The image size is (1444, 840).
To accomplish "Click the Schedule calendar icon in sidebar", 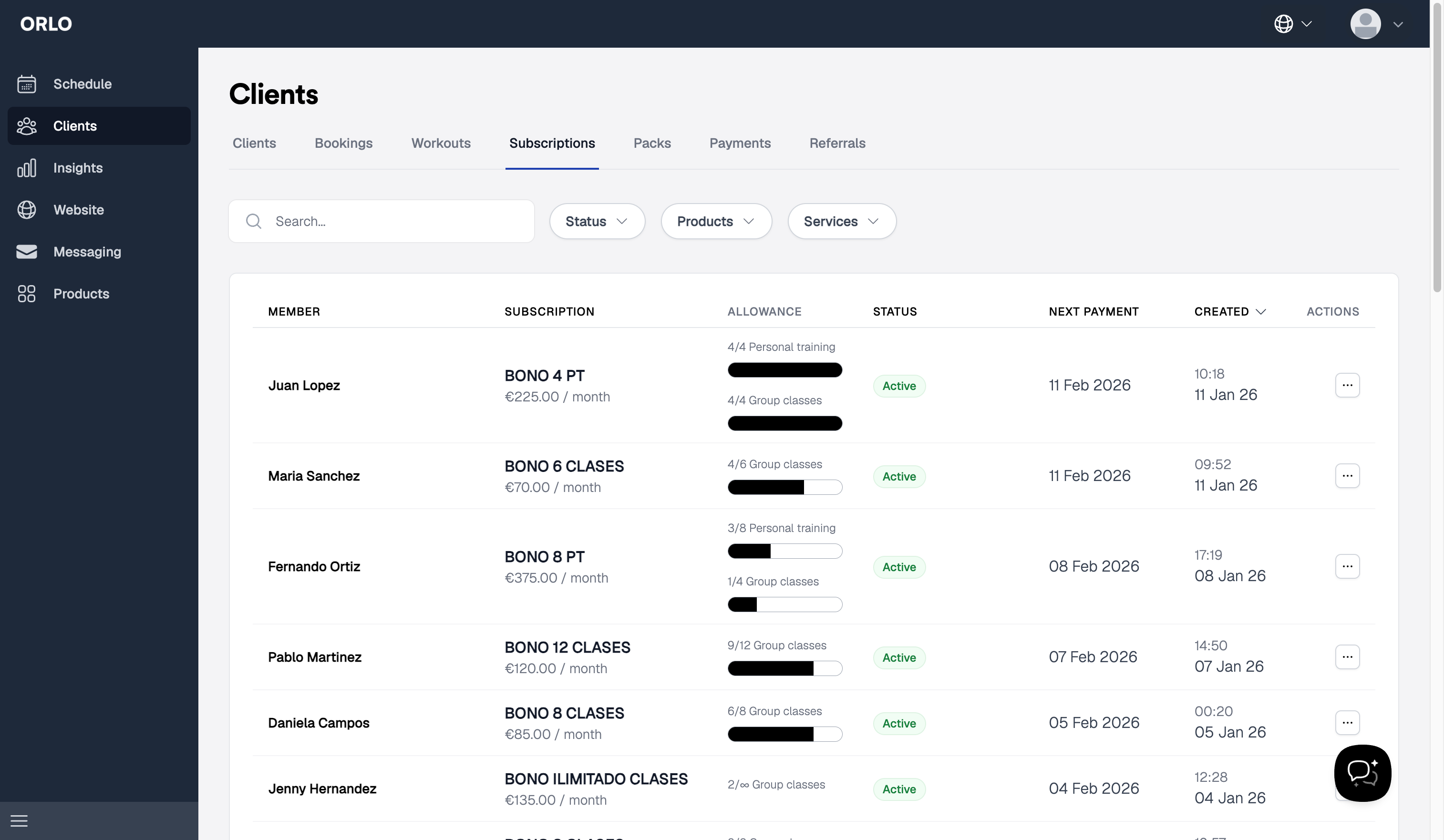I will click(26, 84).
